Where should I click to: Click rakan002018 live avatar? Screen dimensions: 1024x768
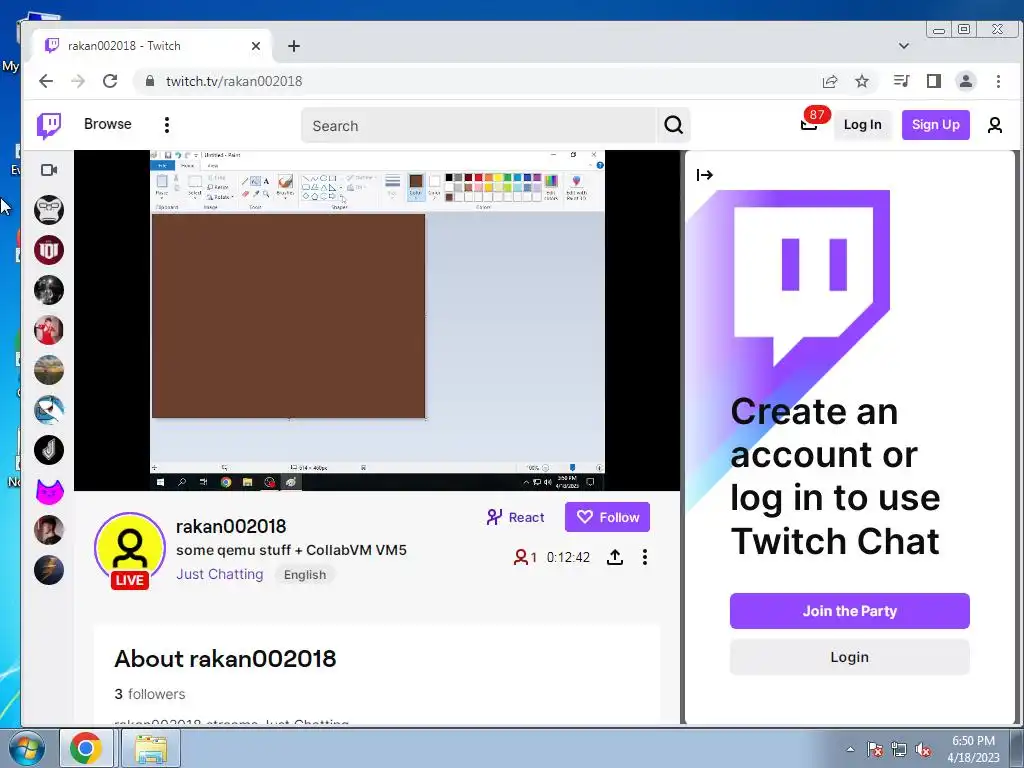(130, 549)
